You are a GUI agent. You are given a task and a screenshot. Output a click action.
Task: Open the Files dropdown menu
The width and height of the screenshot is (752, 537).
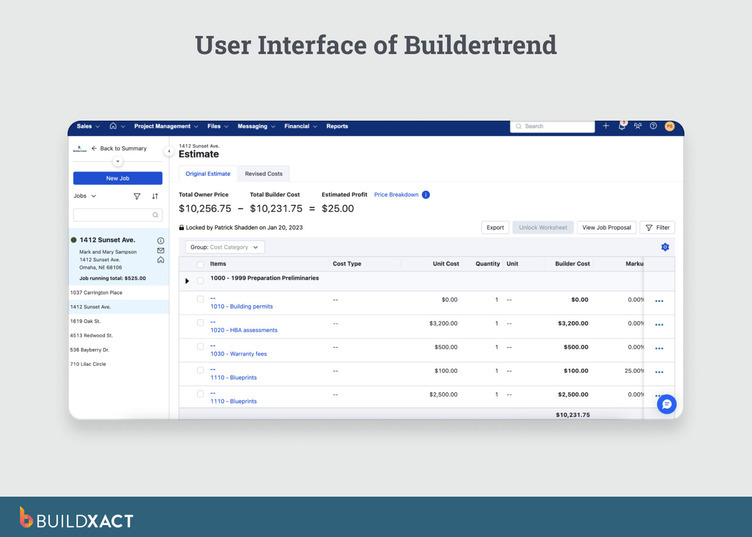pos(218,126)
